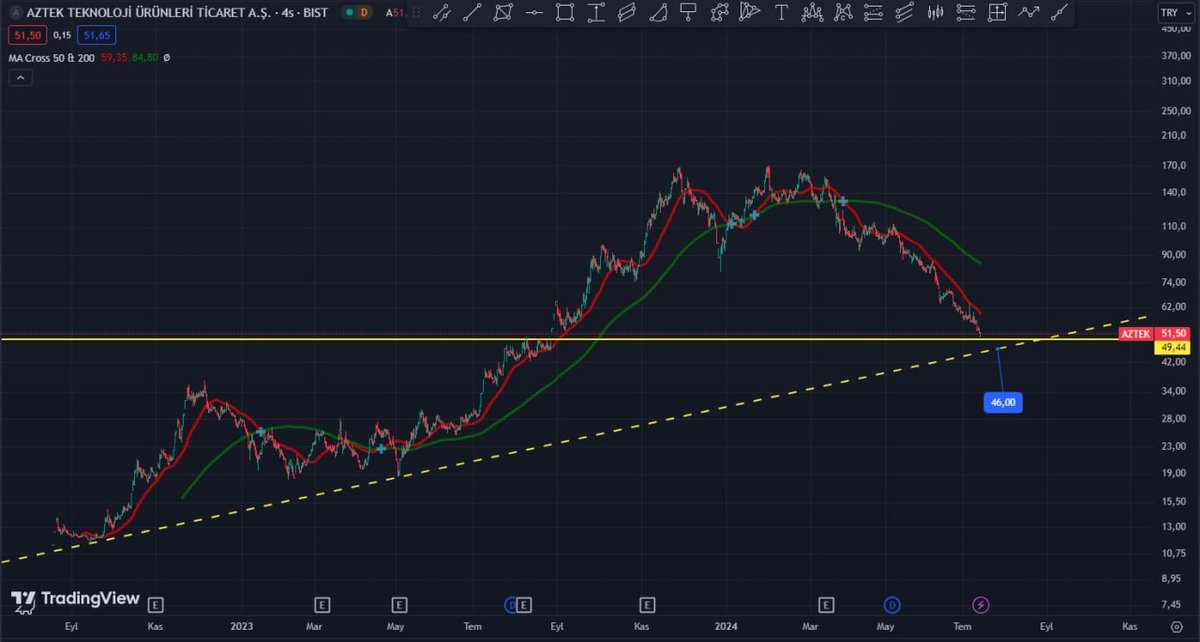
Task: Select the polyline path tool
Action: coord(719,13)
